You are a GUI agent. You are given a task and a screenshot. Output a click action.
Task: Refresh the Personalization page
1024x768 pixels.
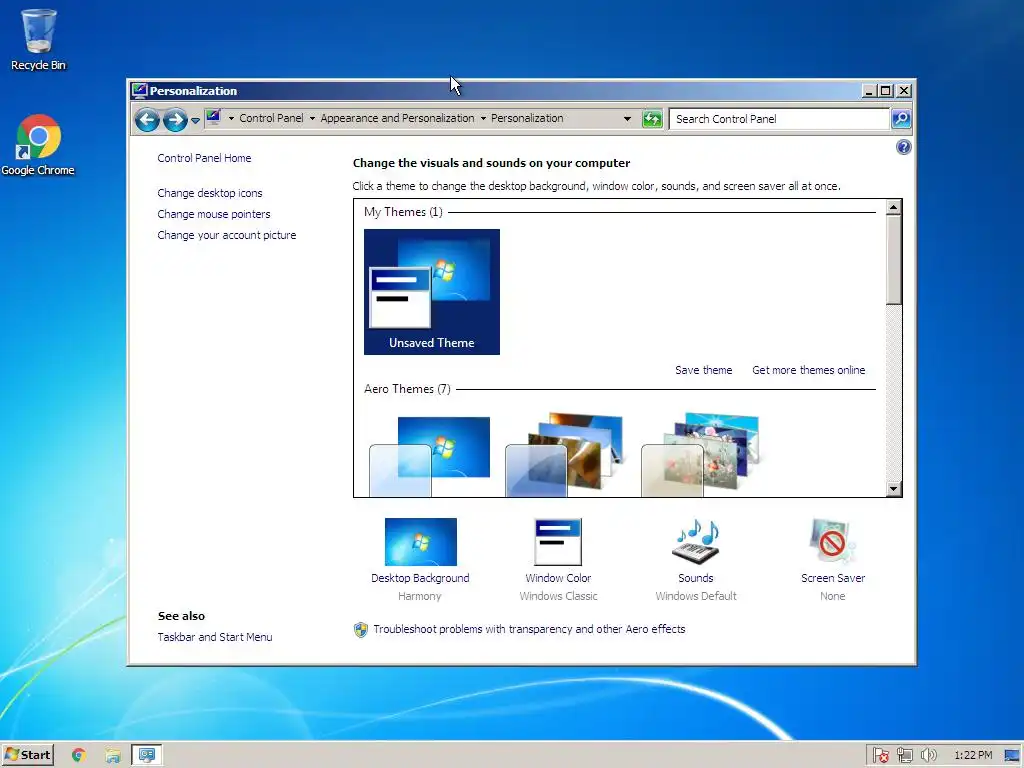652,119
